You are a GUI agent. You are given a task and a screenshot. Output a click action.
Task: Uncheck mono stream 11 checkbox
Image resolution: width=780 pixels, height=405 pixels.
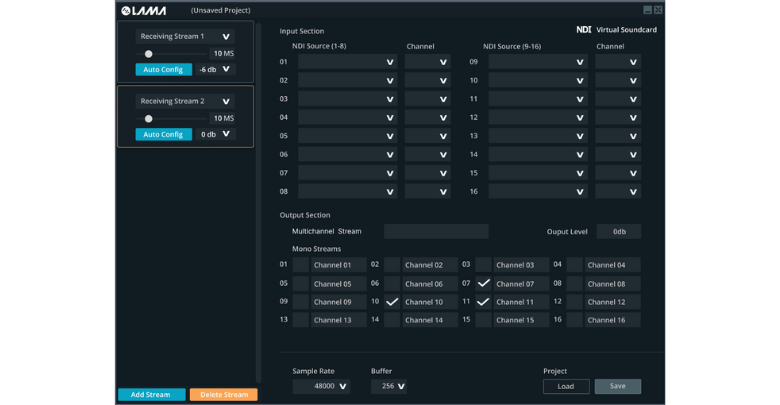(483, 302)
